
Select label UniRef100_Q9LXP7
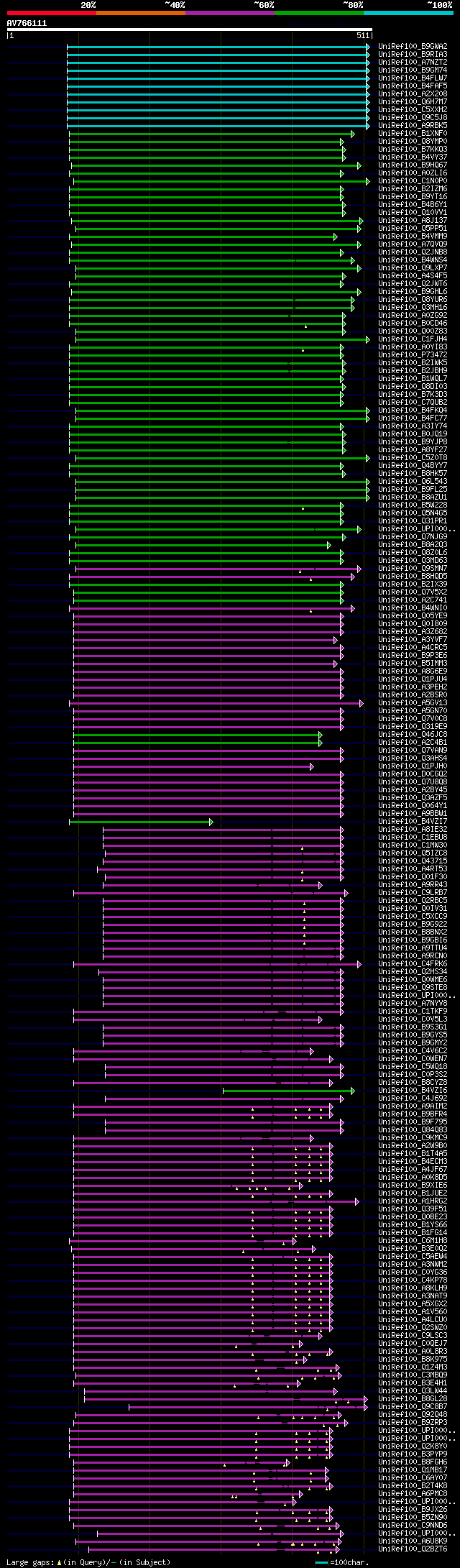tap(413, 267)
